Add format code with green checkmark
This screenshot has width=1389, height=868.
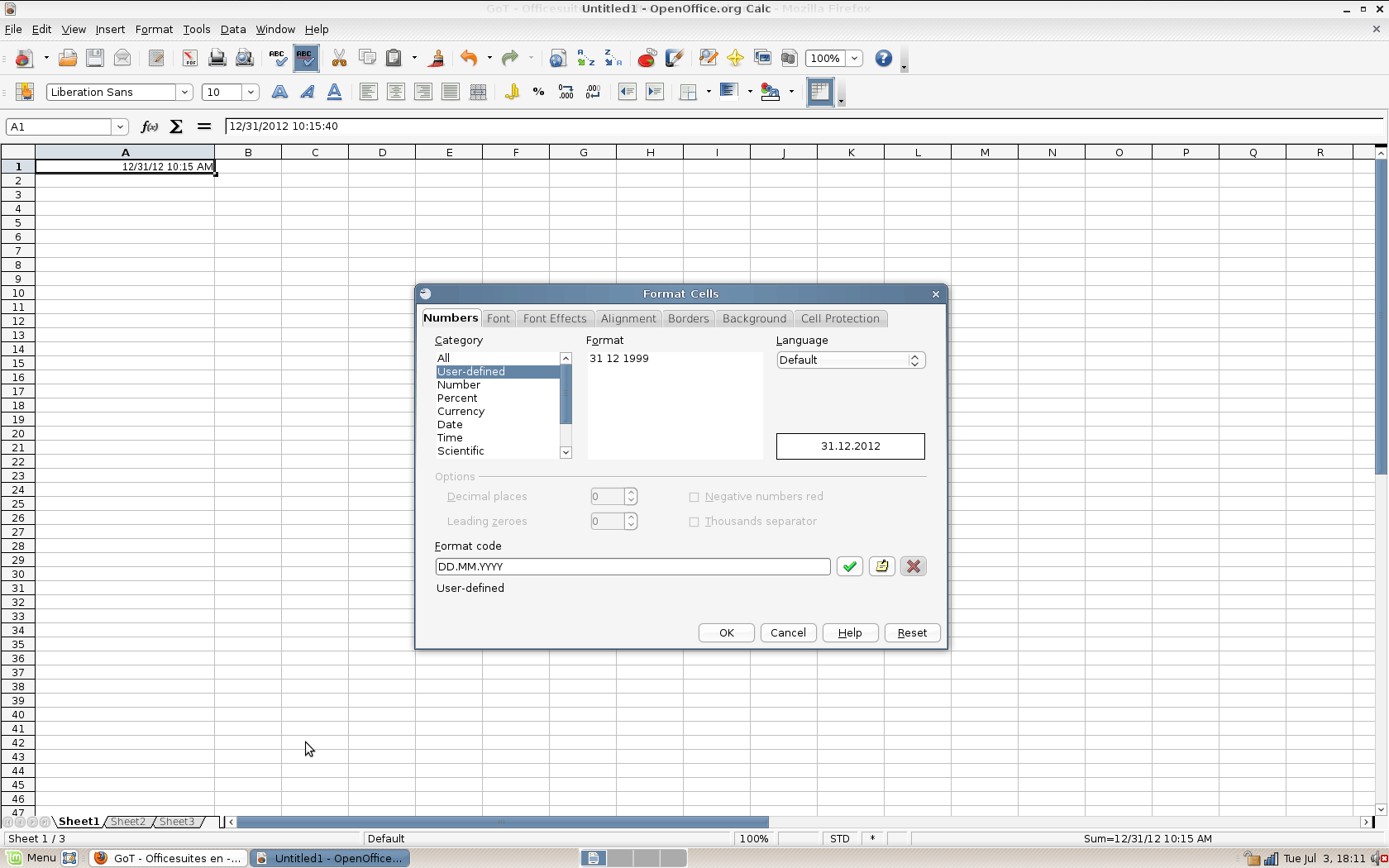[x=850, y=566]
